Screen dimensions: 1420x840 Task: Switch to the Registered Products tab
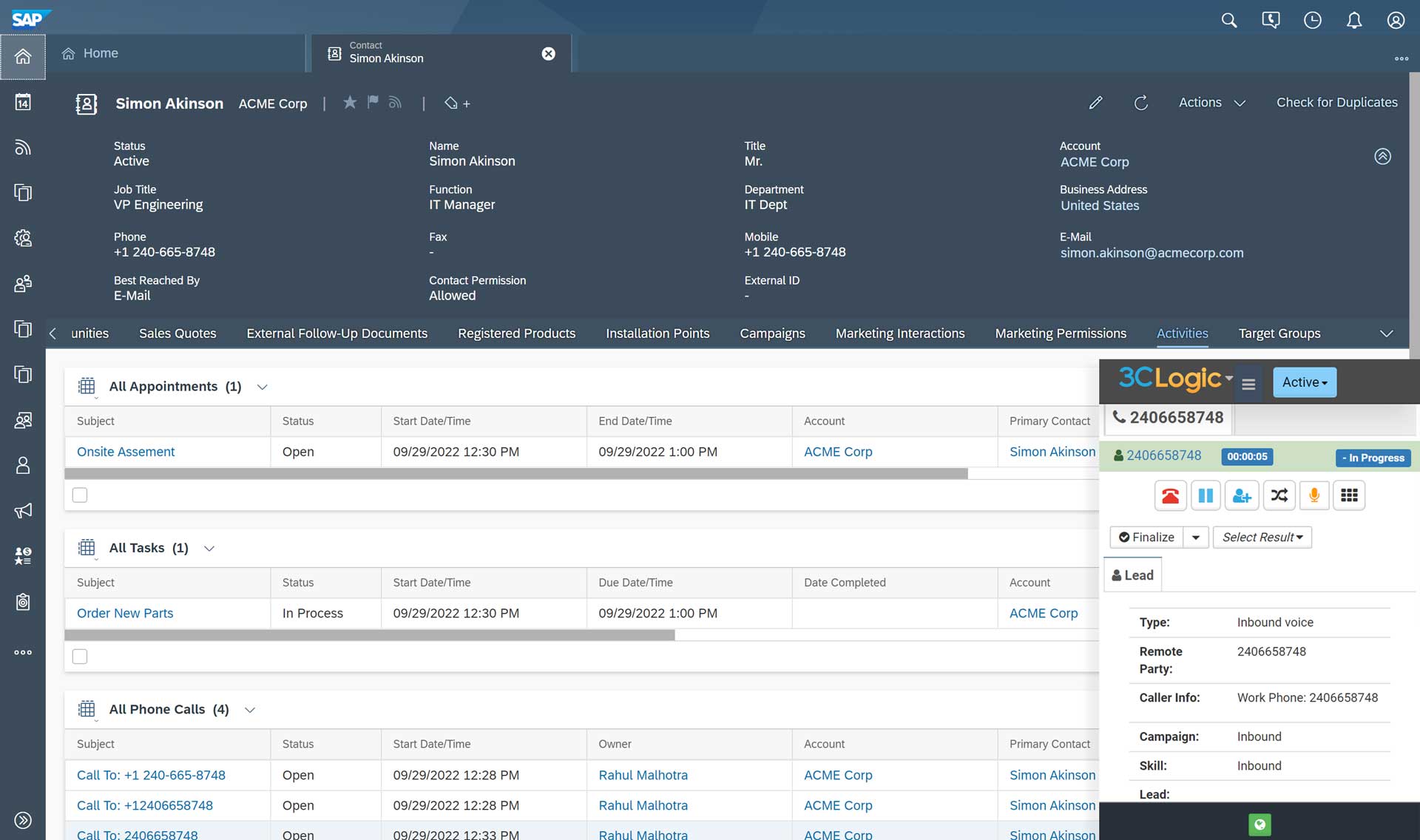[x=516, y=333]
